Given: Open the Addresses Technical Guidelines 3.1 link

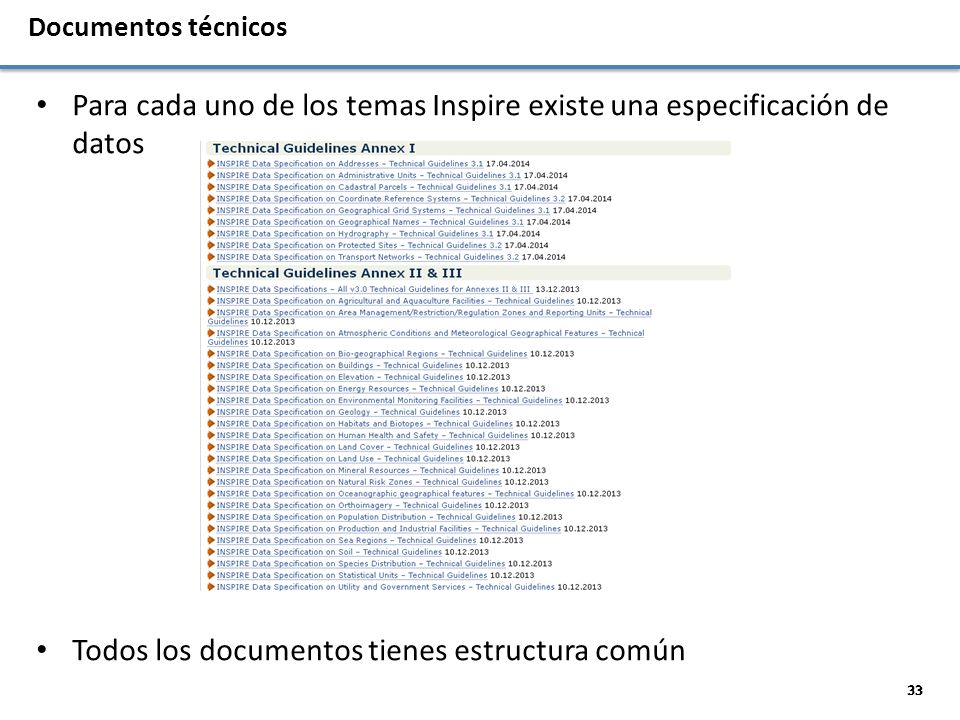Looking at the screenshot, I should coord(350,163).
